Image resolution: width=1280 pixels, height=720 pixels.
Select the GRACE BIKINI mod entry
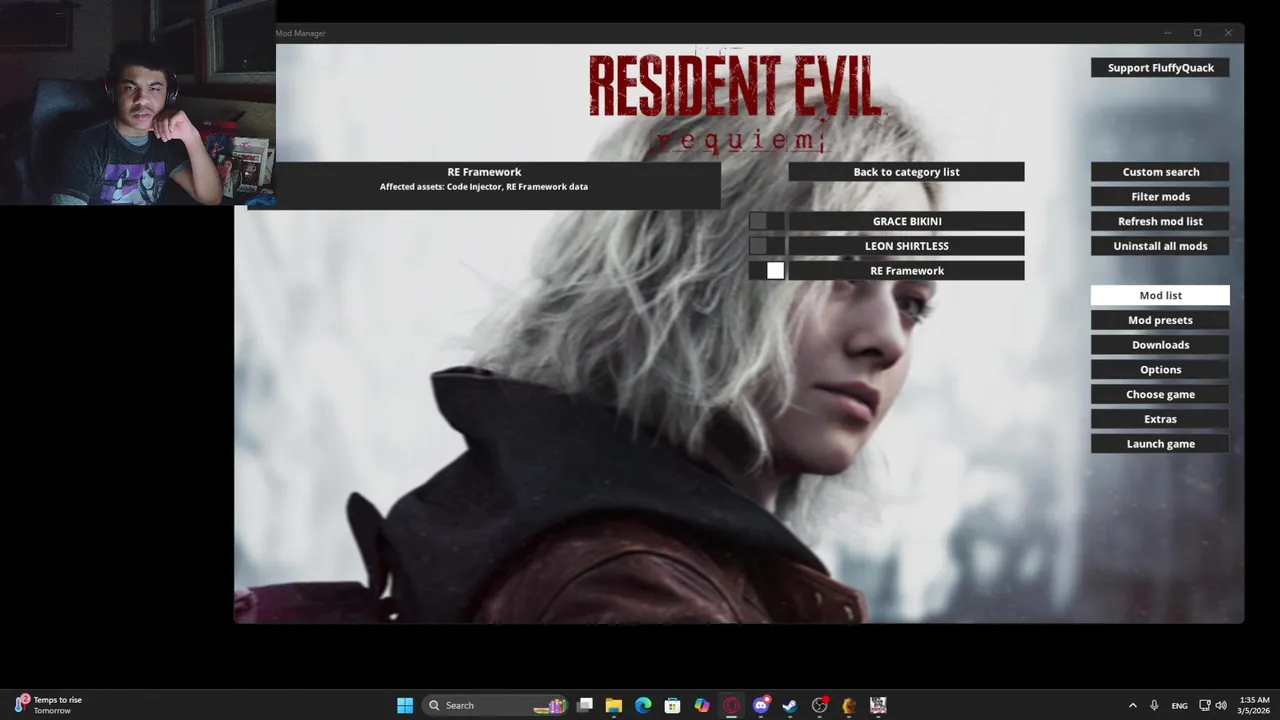point(906,221)
